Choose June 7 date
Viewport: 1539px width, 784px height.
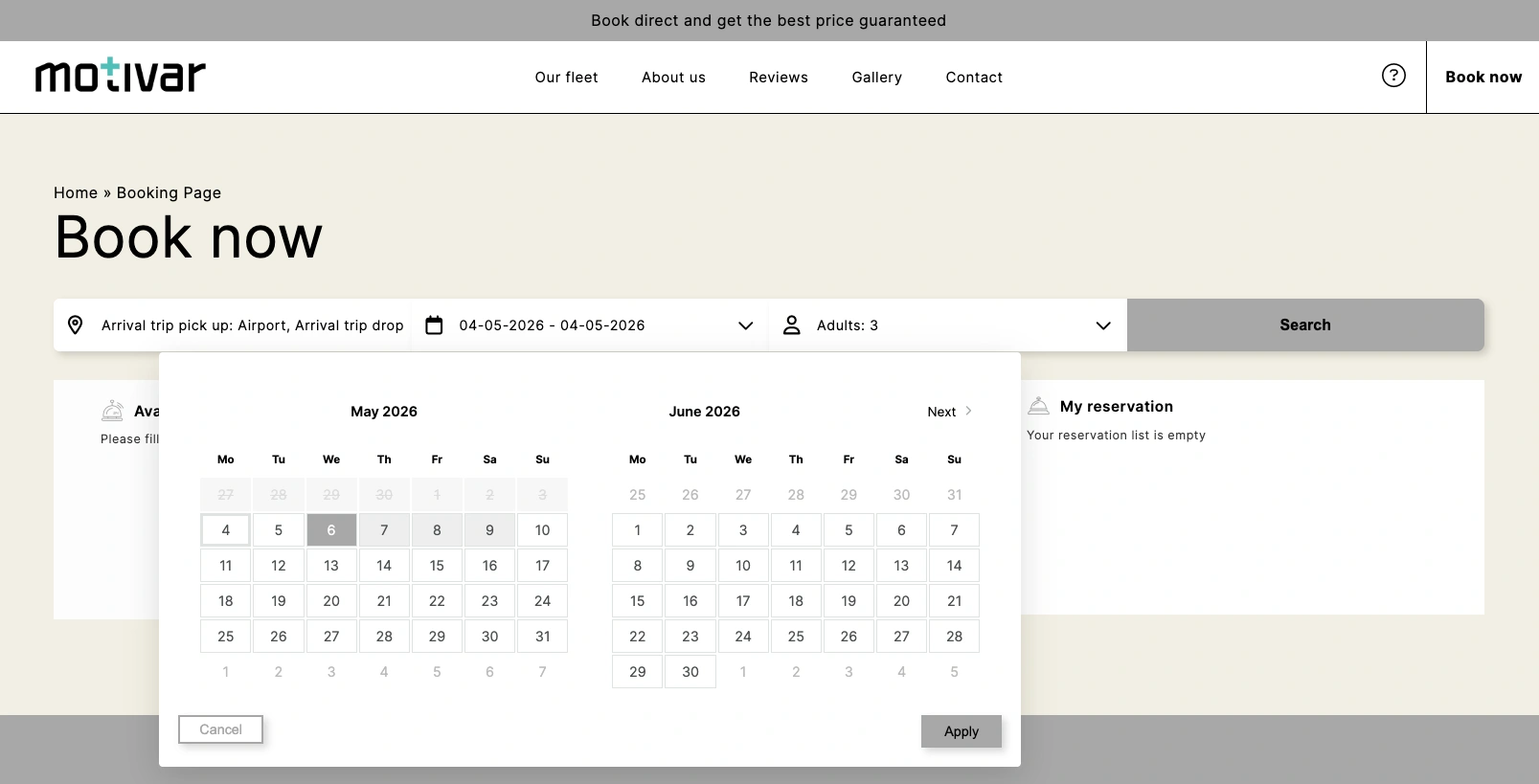tap(954, 530)
